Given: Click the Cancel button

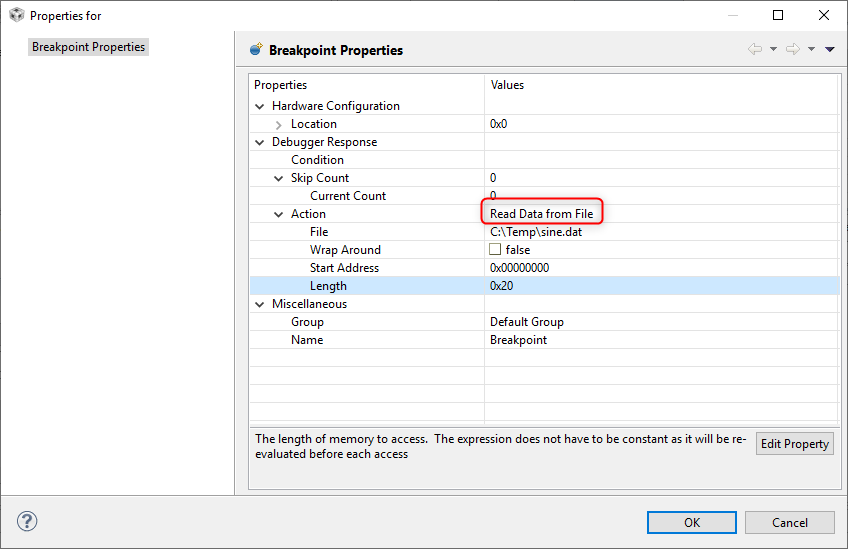Looking at the screenshot, I should point(789,522).
